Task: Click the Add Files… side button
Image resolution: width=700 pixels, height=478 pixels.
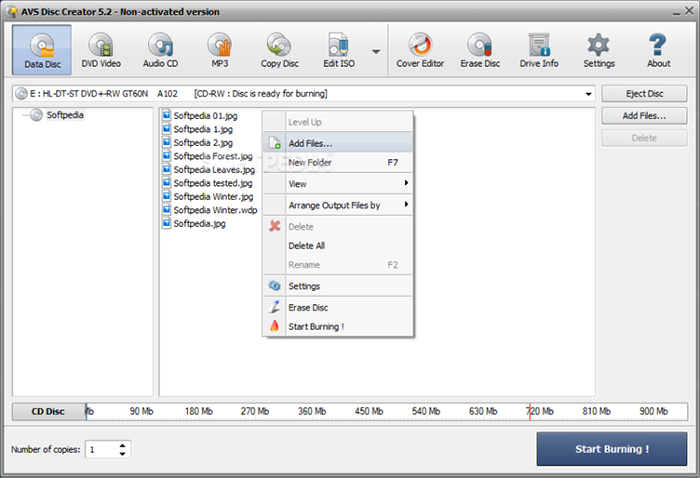Action: (644, 116)
